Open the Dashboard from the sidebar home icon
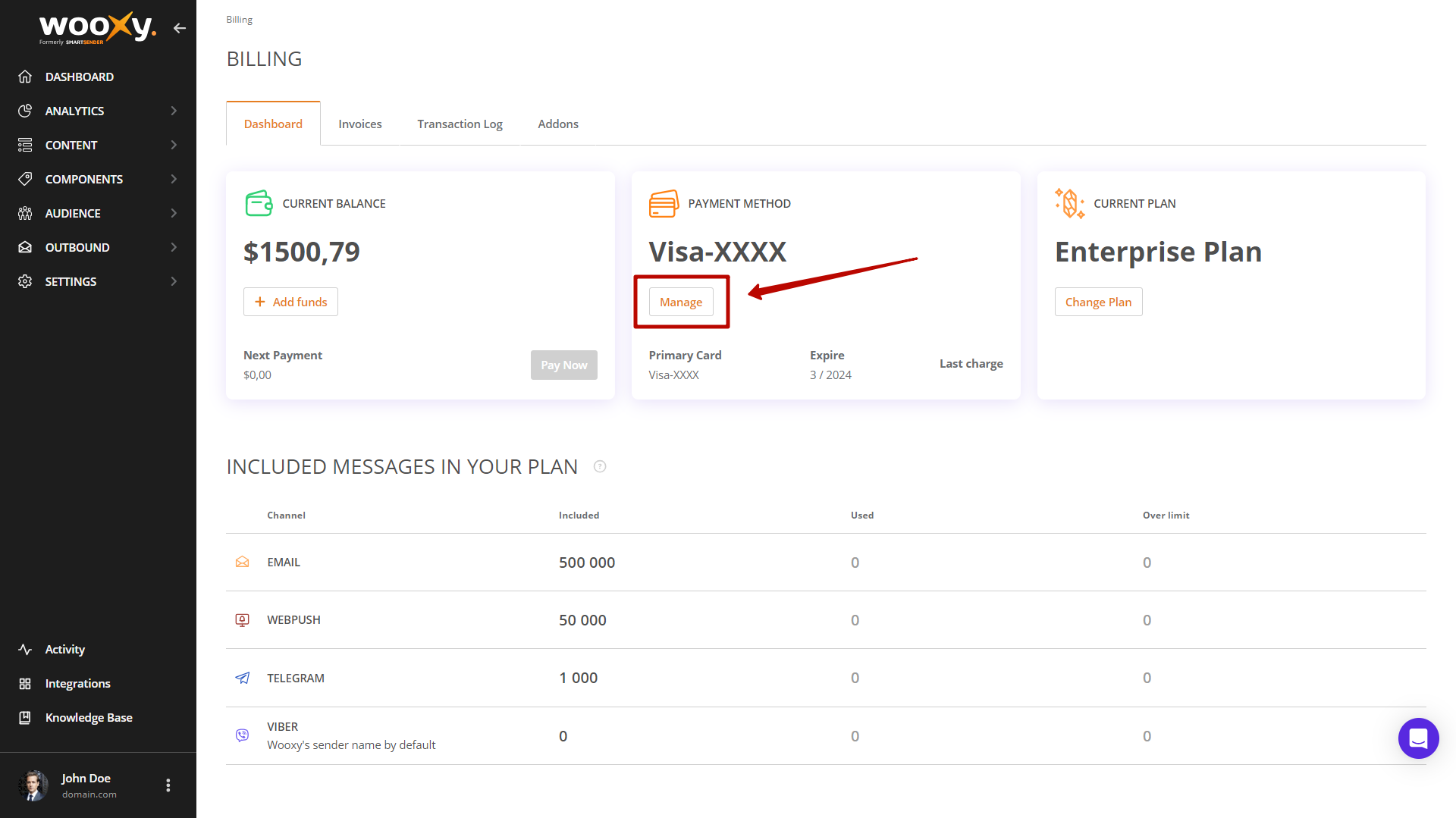Viewport: 1456px width, 818px height. (25, 77)
